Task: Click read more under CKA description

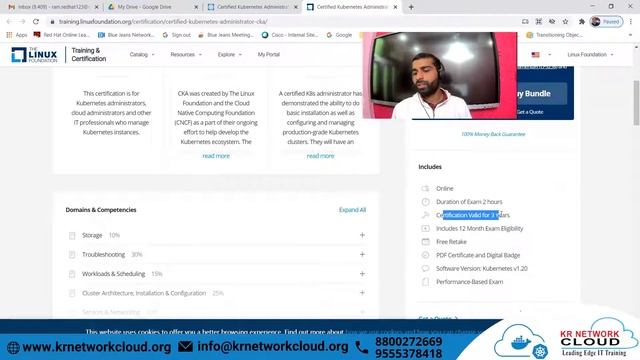Action: tap(216, 156)
